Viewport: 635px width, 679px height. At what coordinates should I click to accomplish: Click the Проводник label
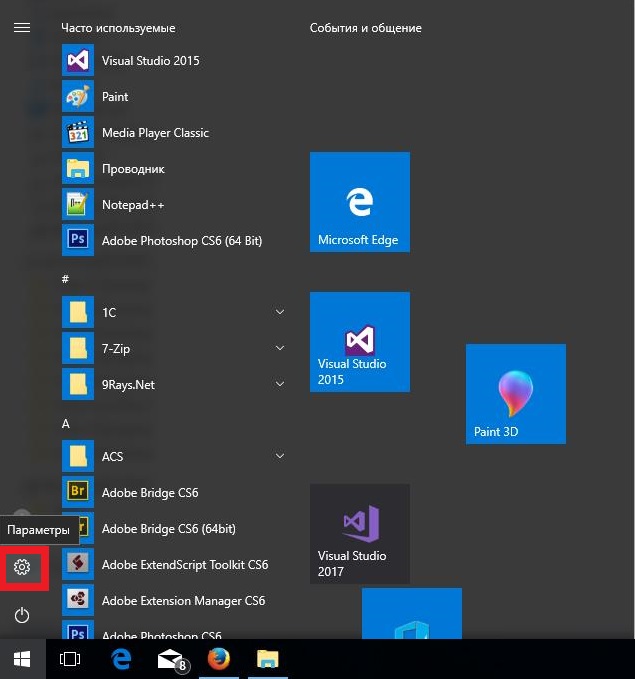click(133, 169)
